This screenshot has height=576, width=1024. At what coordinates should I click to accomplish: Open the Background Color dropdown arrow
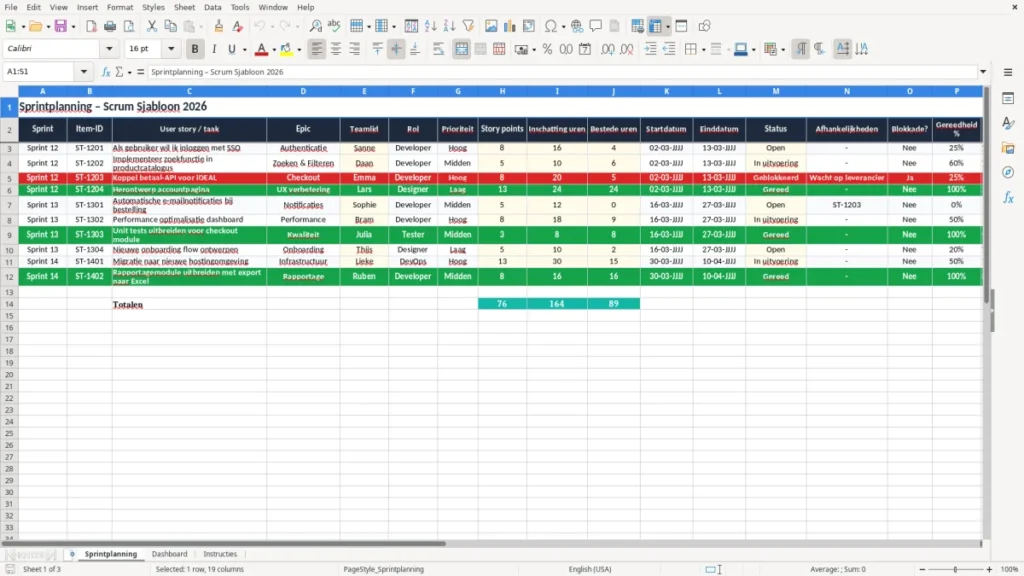(299, 50)
